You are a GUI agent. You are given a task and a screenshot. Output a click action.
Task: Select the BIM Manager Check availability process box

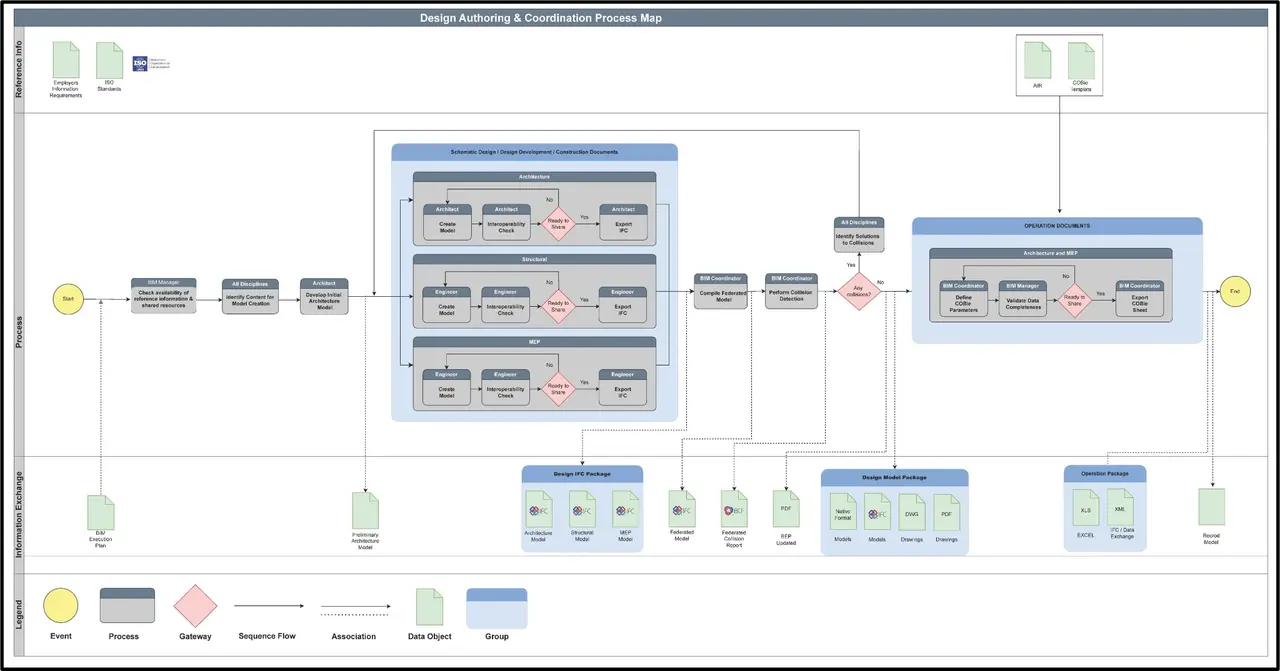[166, 297]
